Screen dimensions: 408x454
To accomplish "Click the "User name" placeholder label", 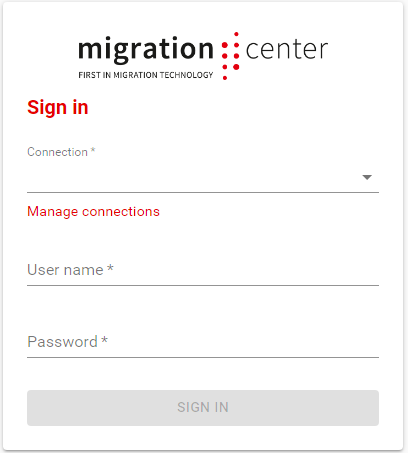I will coord(65,270).
